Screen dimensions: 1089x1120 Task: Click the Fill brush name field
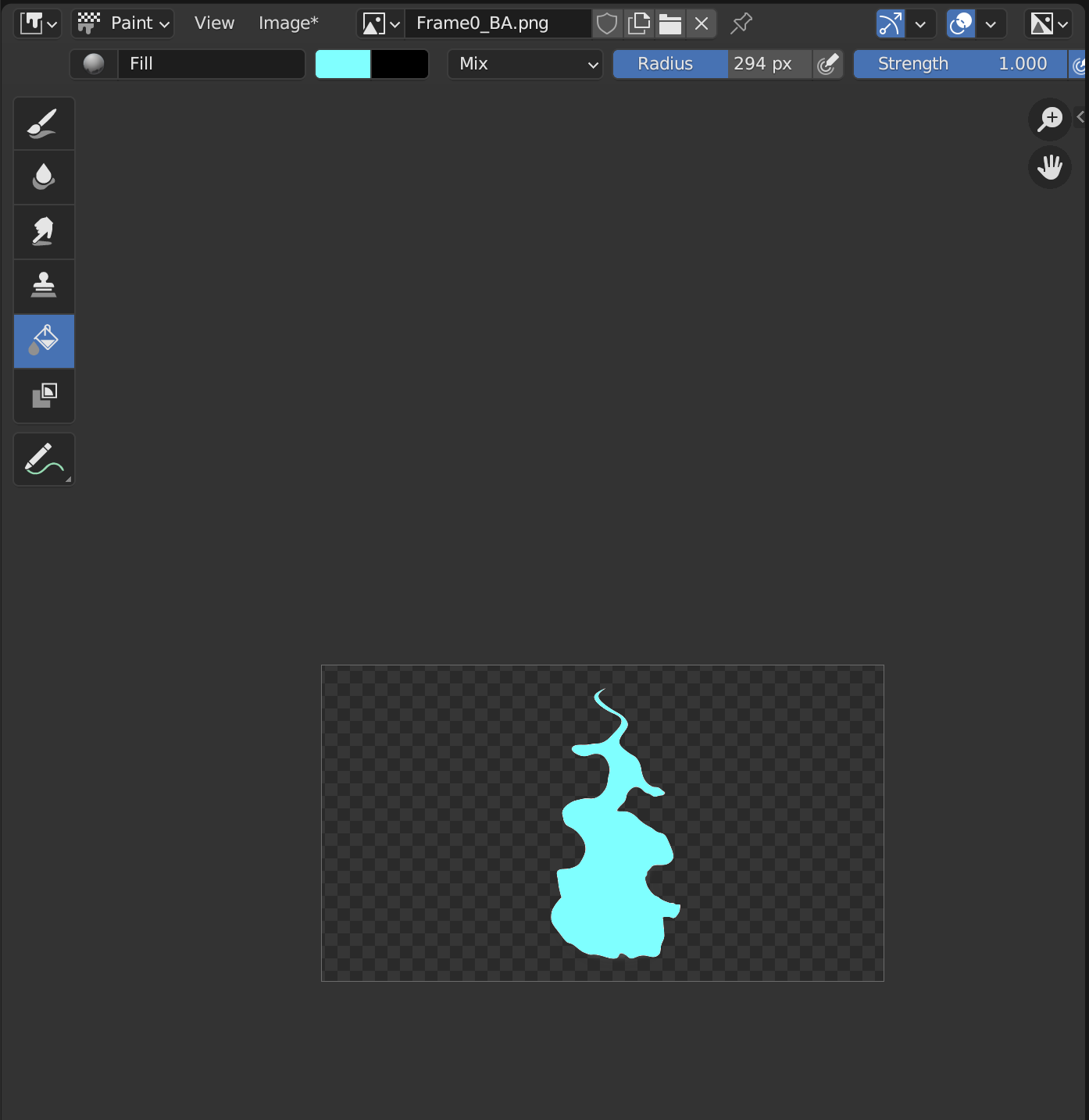coord(211,64)
